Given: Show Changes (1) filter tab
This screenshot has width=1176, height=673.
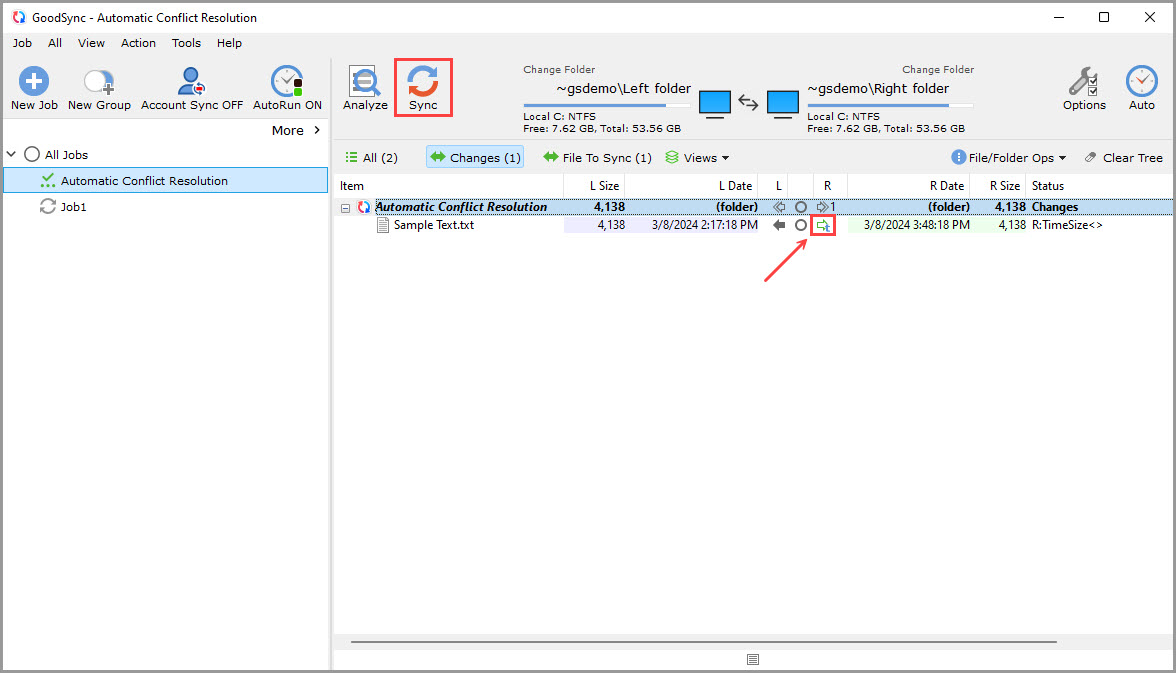Looking at the screenshot, I should [476, 158].
